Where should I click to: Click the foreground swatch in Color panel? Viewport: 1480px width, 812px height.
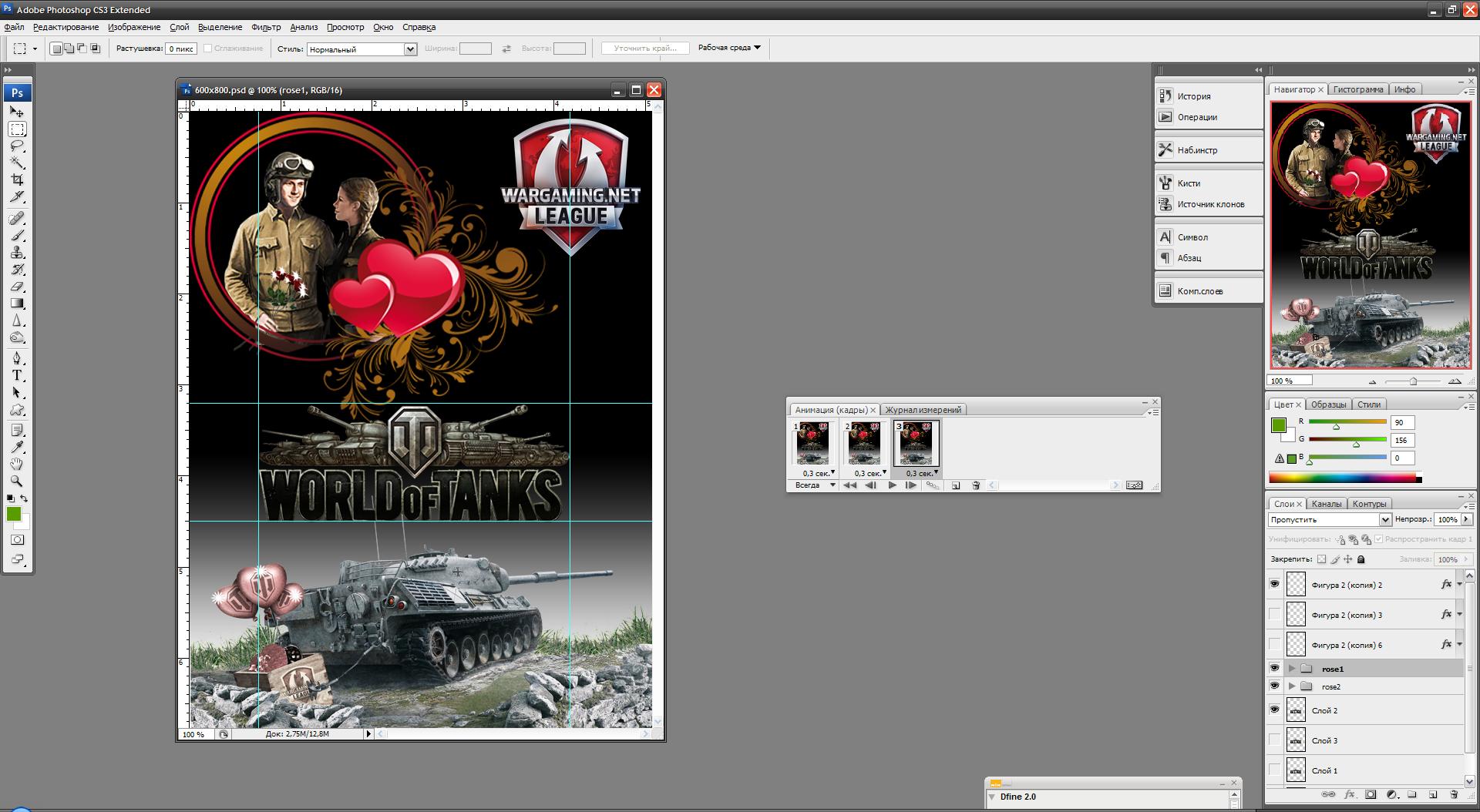point(1279,425)
